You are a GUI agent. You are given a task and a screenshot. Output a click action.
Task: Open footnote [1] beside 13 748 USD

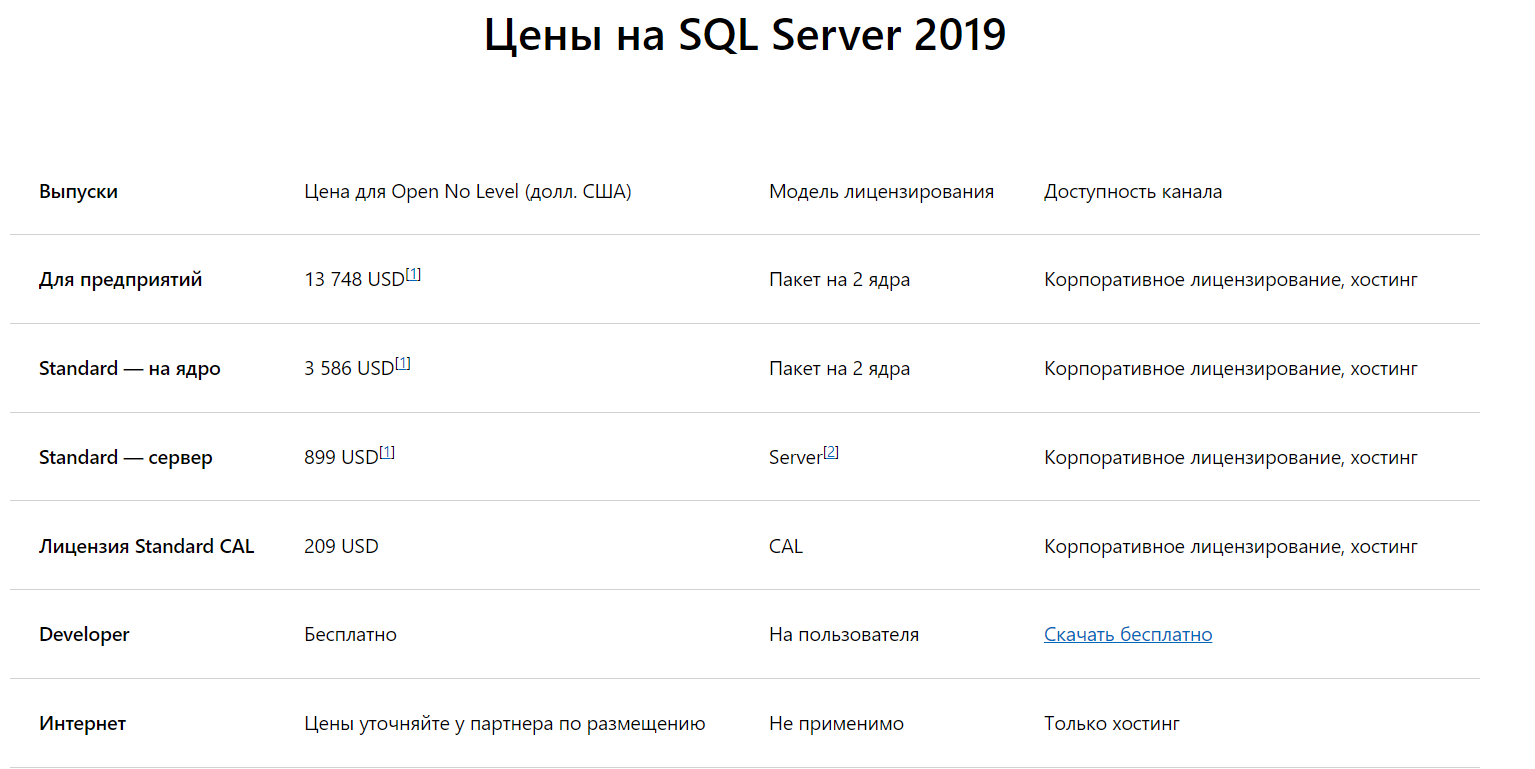tap(413, 274)
